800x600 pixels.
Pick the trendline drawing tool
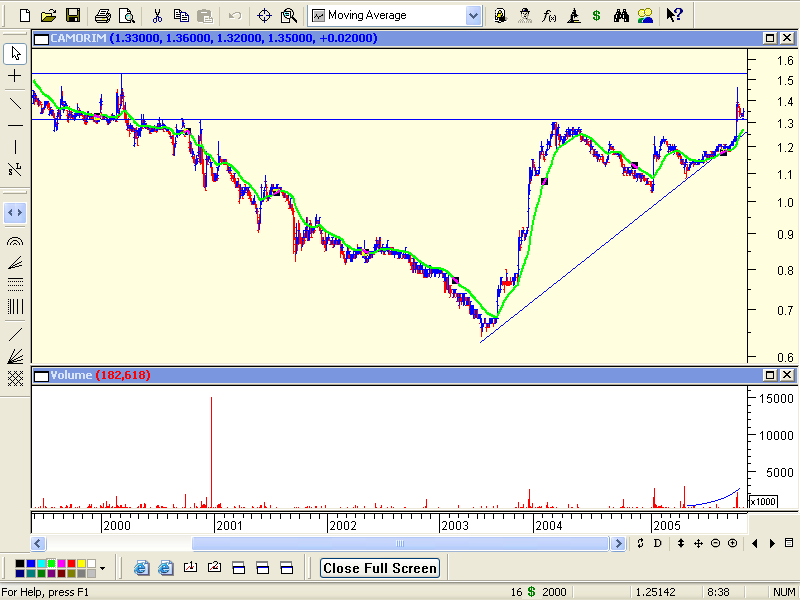click(15, 104)
